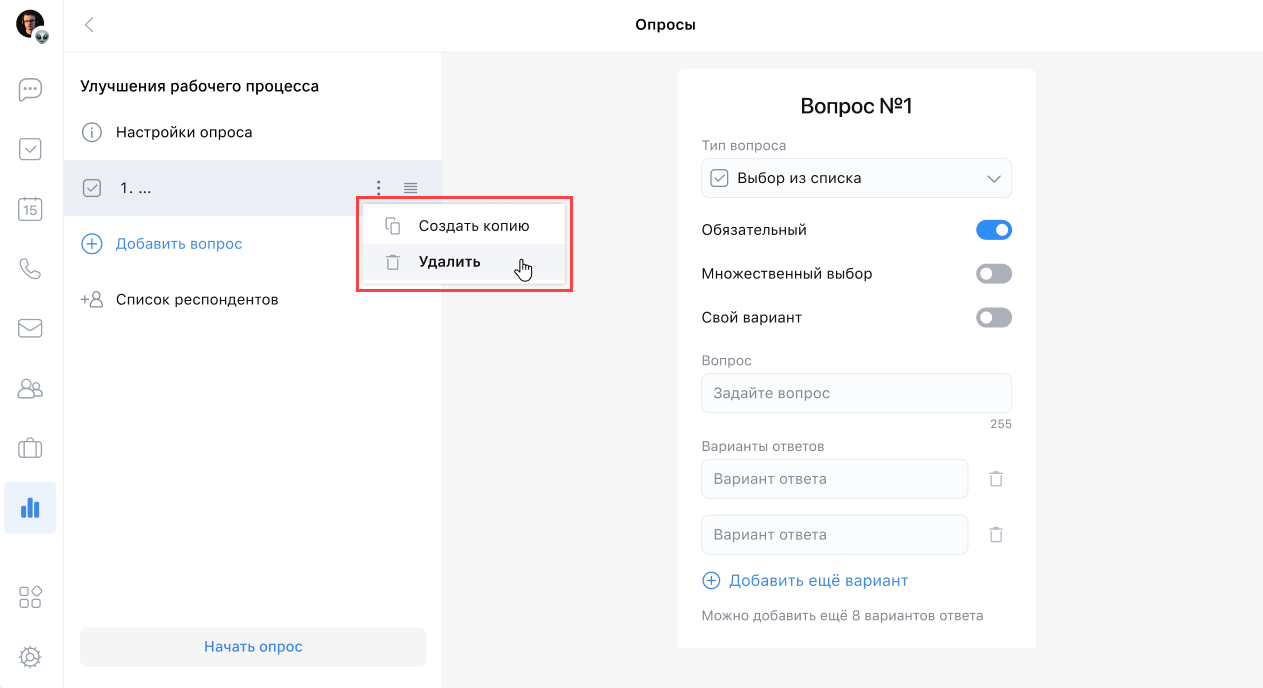1263x688 pixels.
Task: Open the contacts people sidebar icon
Action: 30,388
